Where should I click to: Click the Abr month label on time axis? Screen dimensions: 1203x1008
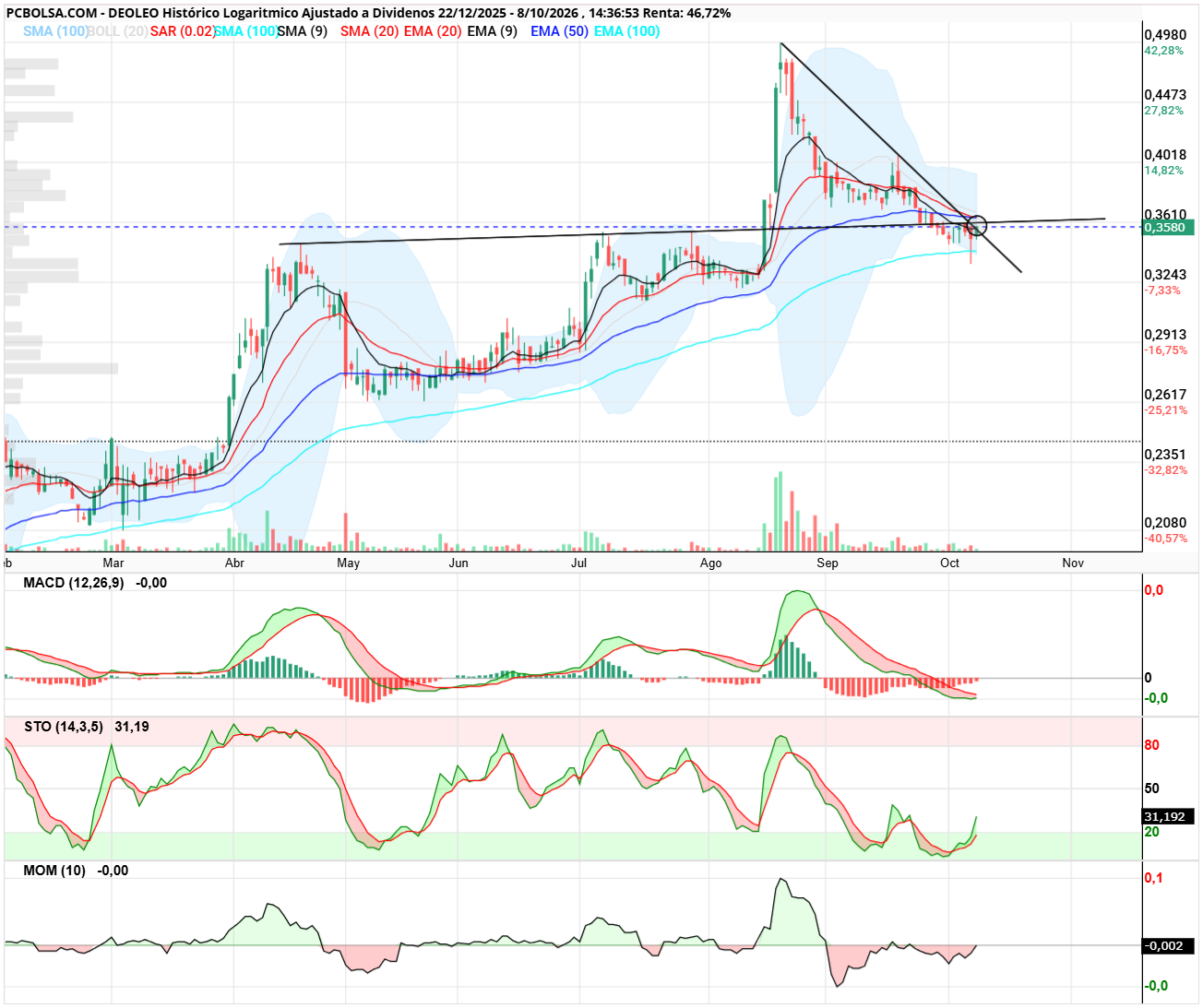coord(234,563)
